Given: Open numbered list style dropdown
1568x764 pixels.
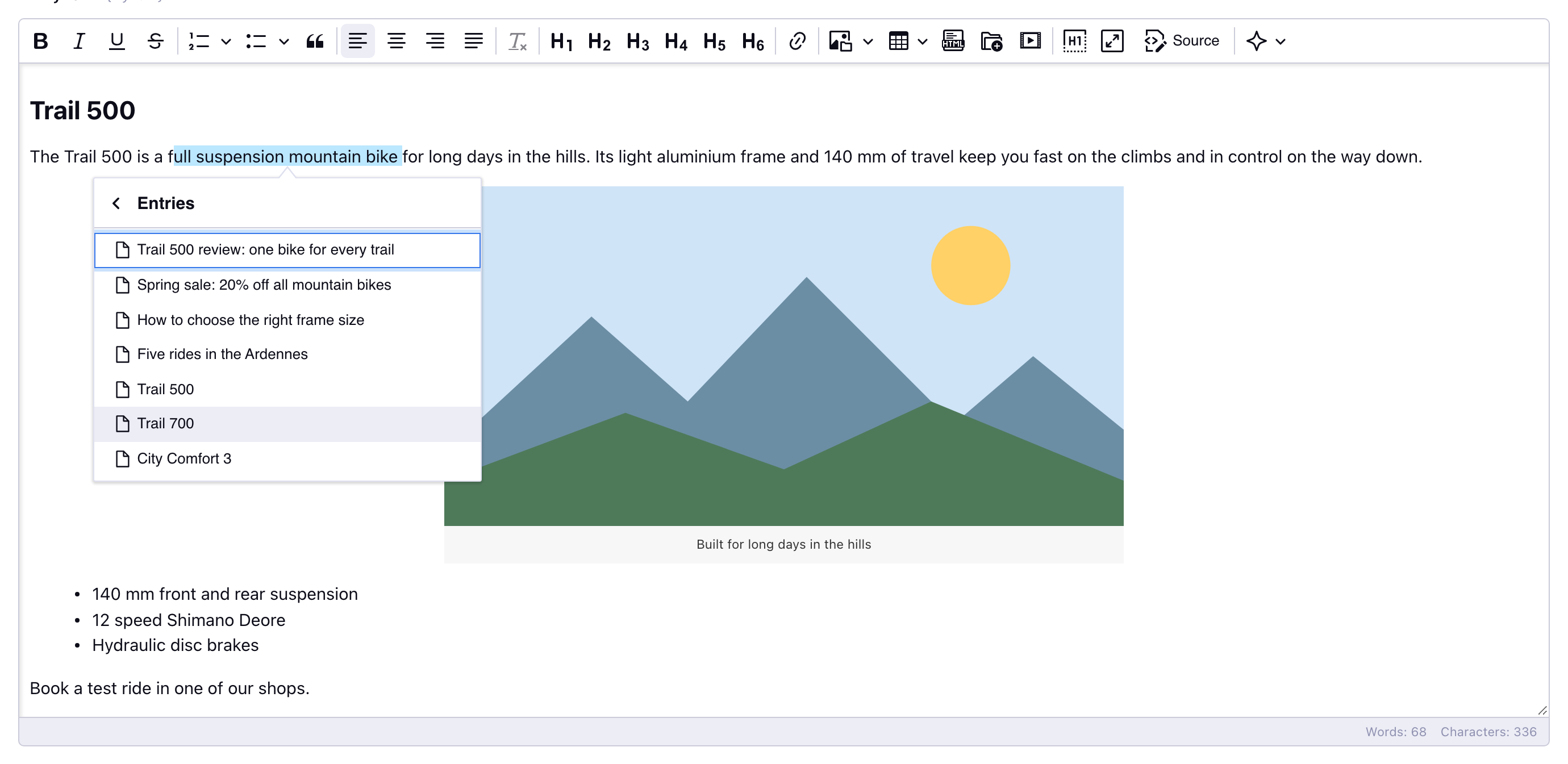Looking at the screenshot, I should coord(226,41).
